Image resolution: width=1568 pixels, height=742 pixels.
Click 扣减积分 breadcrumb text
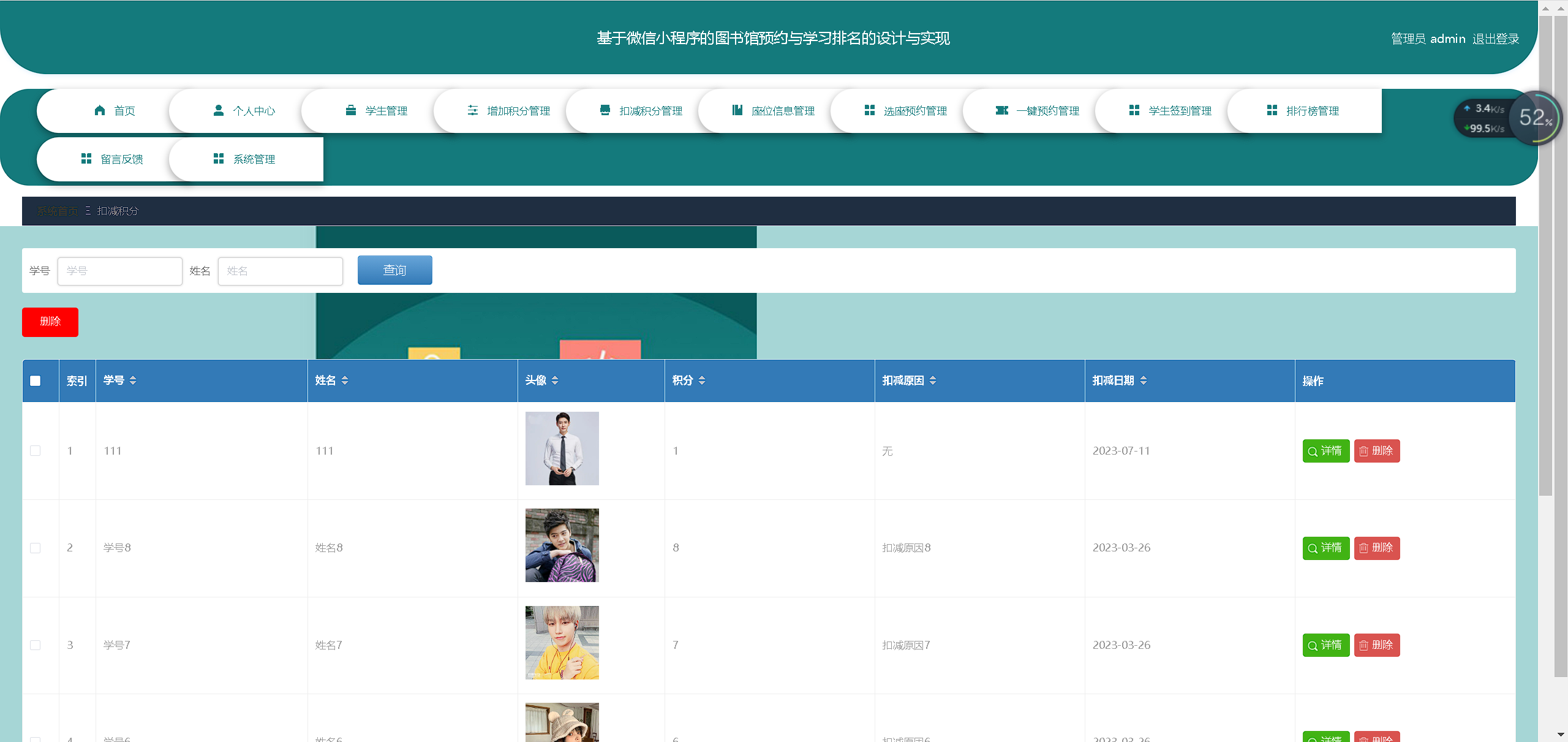[118, 211]
